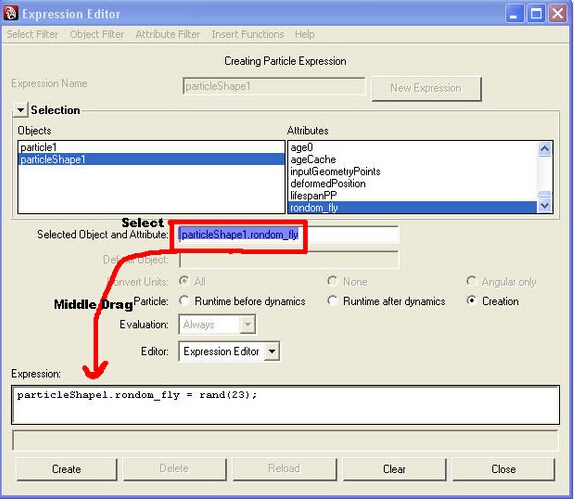The width and height of the screenshot is (574, 499).
Task: Select ageCache attribute
Action: (x=413, y=160)
